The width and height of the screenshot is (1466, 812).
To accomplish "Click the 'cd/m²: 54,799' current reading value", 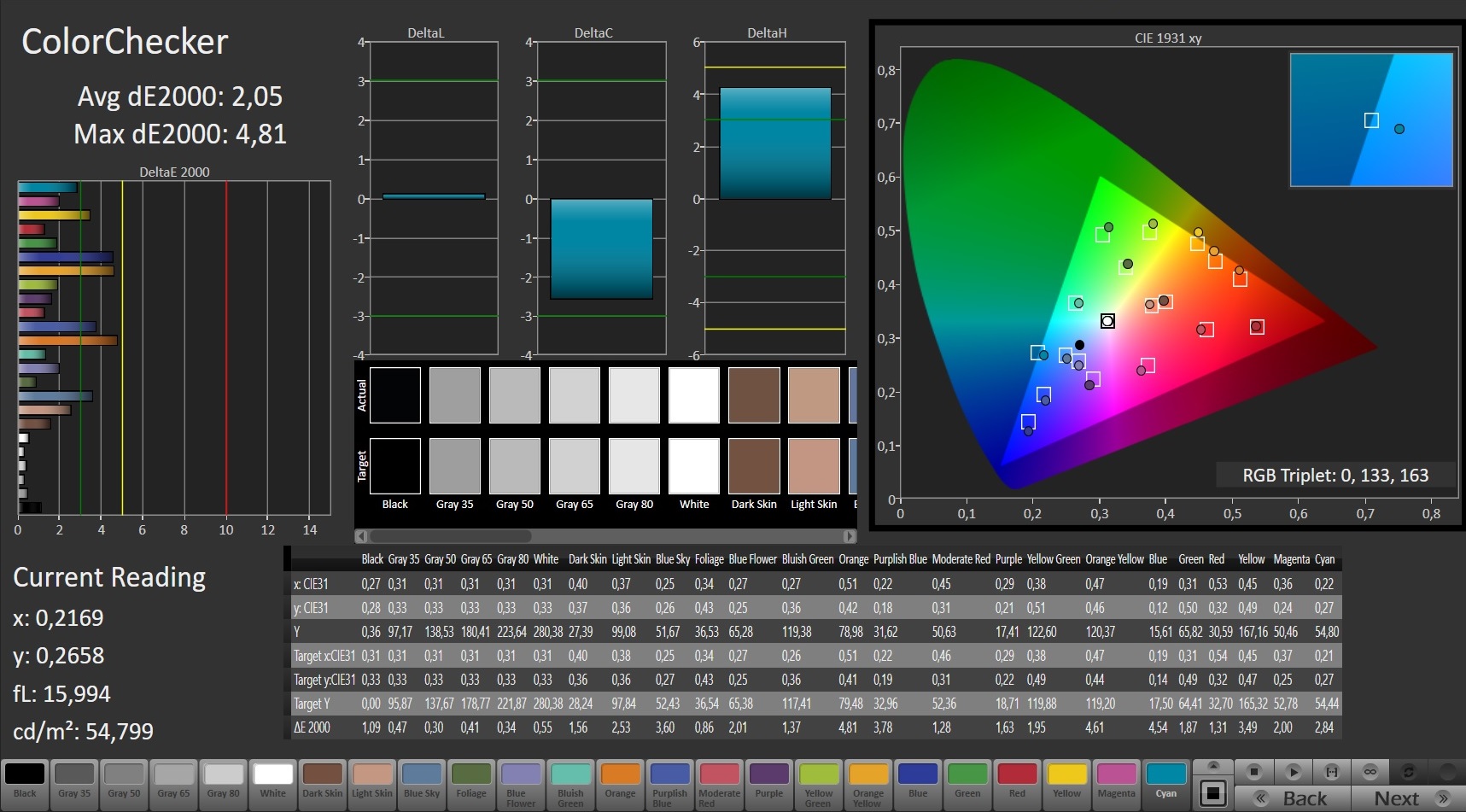I will [84, 732].
